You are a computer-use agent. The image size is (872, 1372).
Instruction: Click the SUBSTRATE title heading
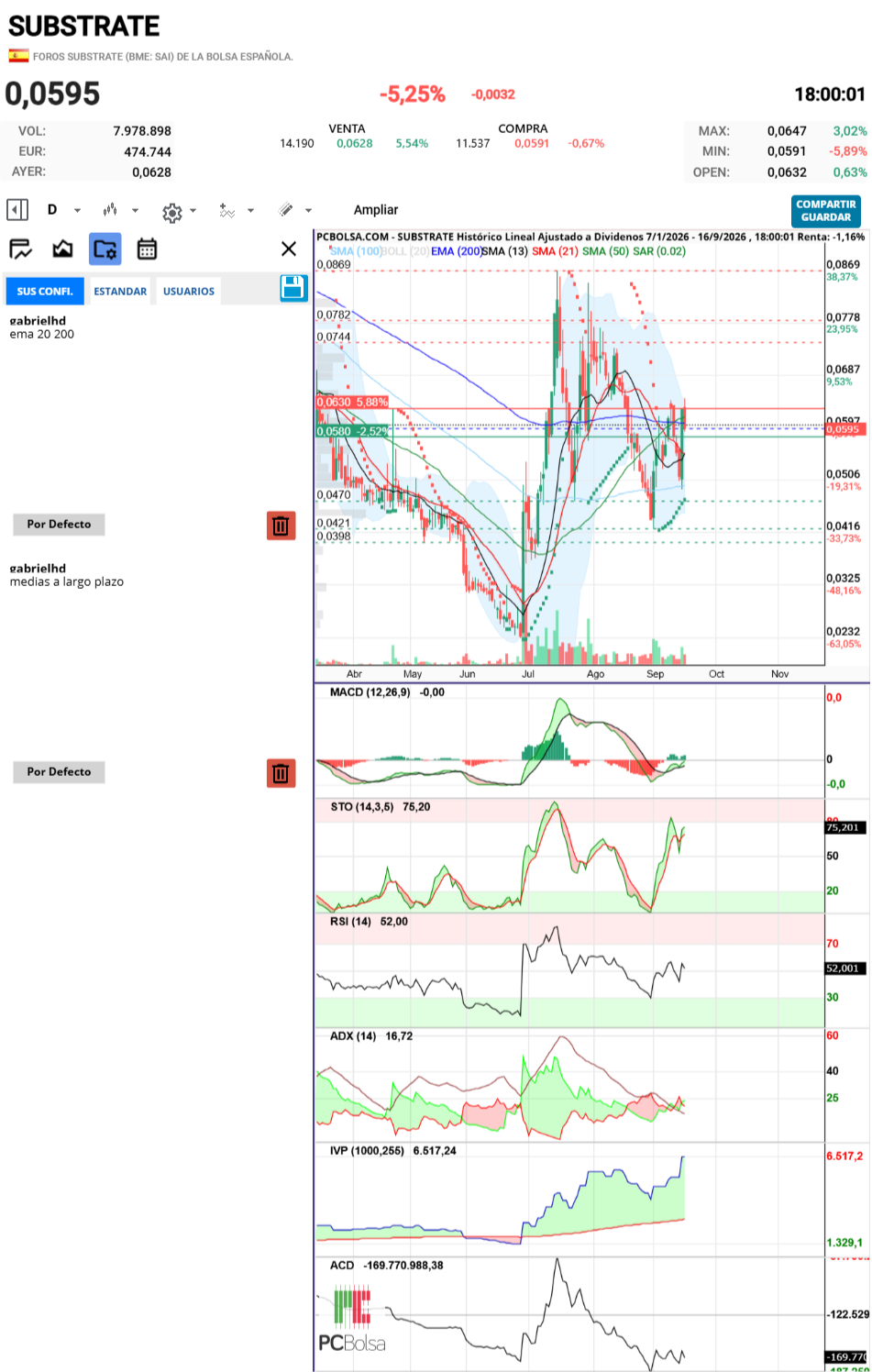(83, 26)
